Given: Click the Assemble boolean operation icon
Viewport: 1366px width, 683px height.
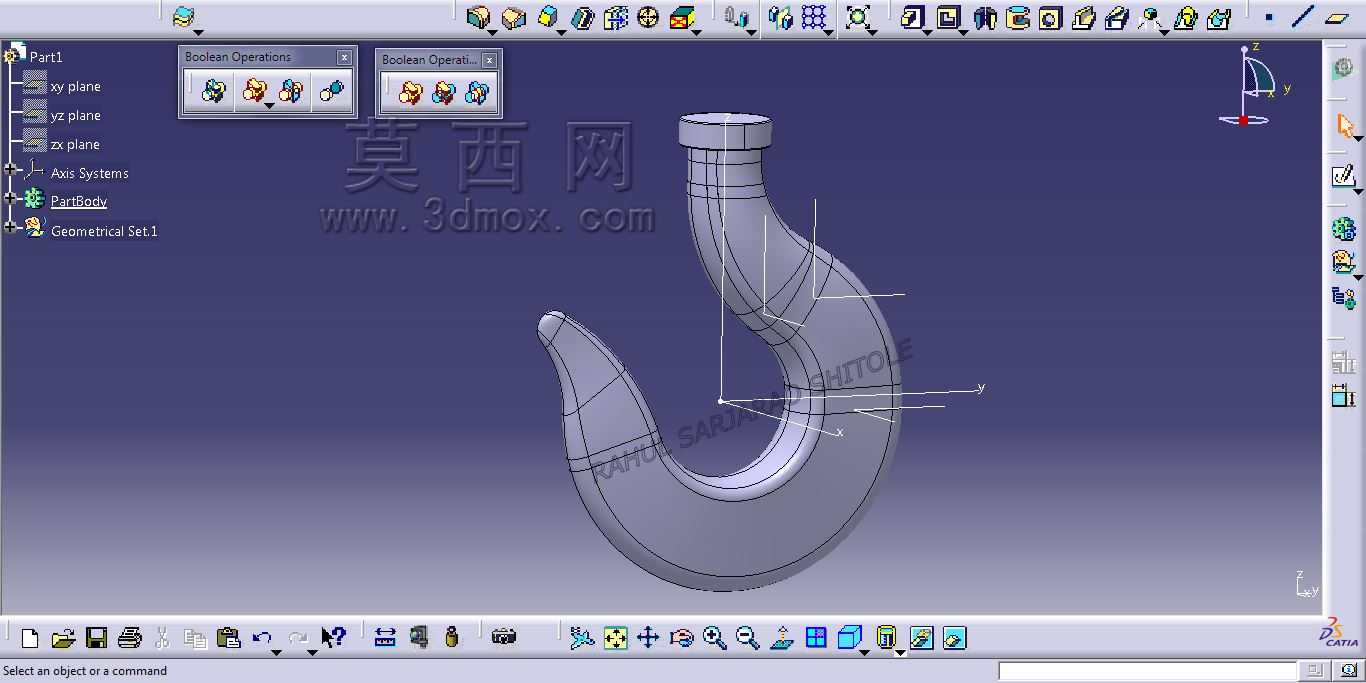Looking at the screenshot, I should coord(213,92).
